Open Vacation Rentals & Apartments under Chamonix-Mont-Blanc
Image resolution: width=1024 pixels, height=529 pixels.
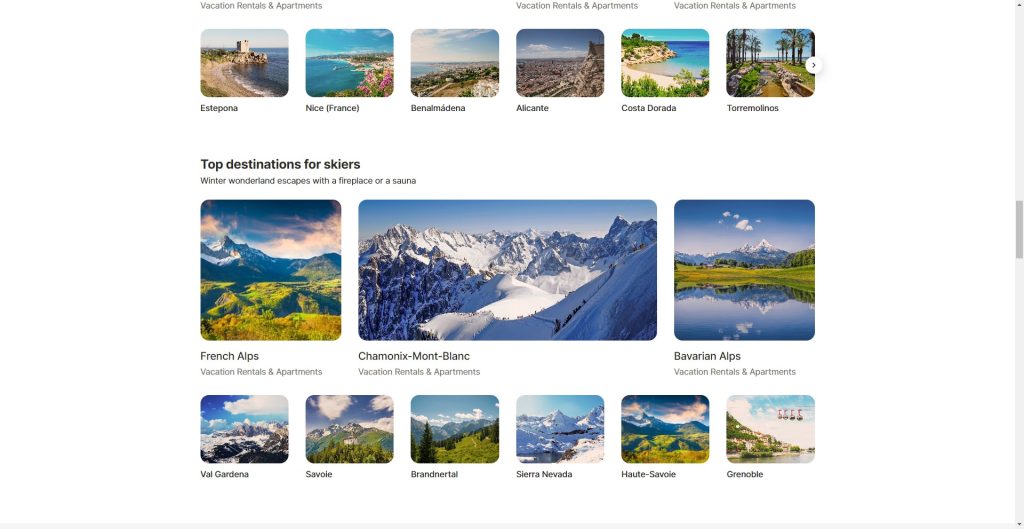(x=419, y=372)
